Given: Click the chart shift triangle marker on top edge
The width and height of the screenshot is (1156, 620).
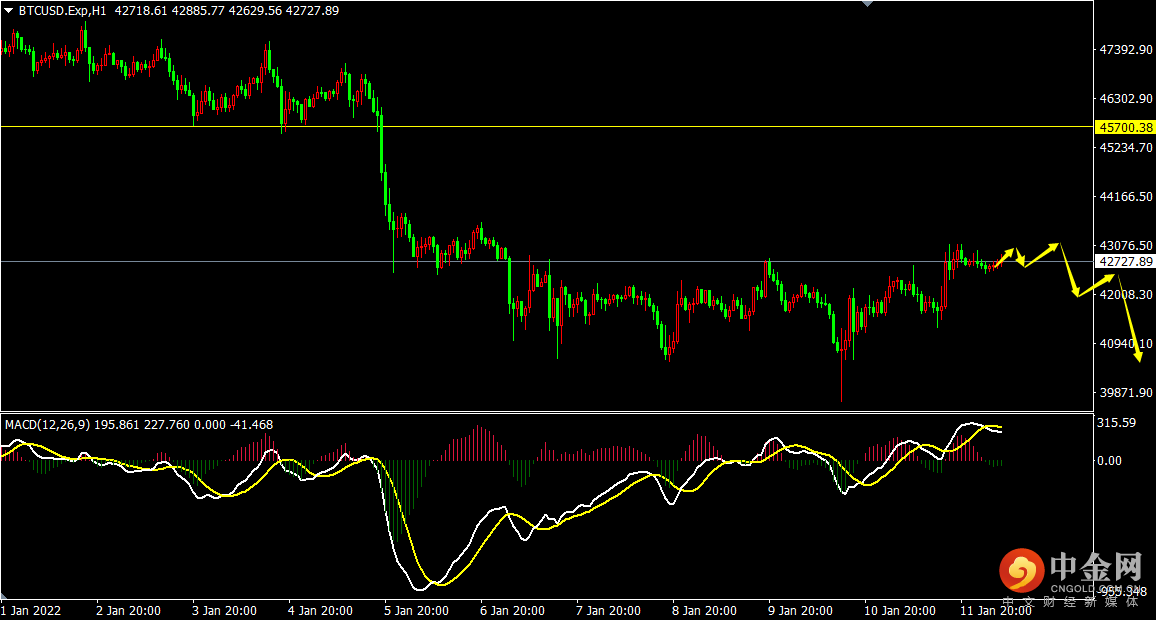Looking at the screenshot, I should point(868,4).
